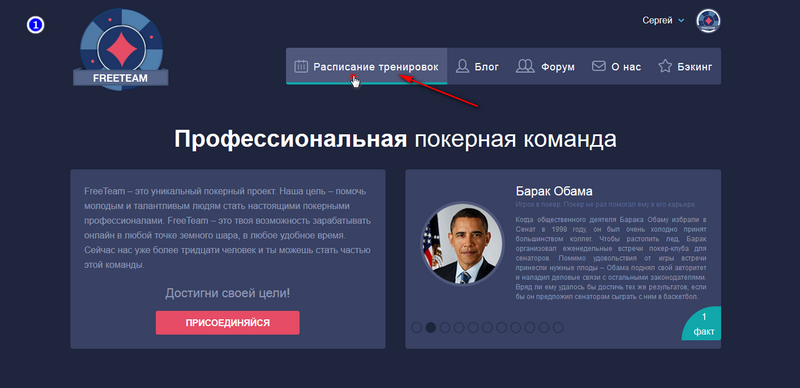Click the calendar icon beside Расписание тренировок
Screen dimensions: 800x388
tap(301, 66)
